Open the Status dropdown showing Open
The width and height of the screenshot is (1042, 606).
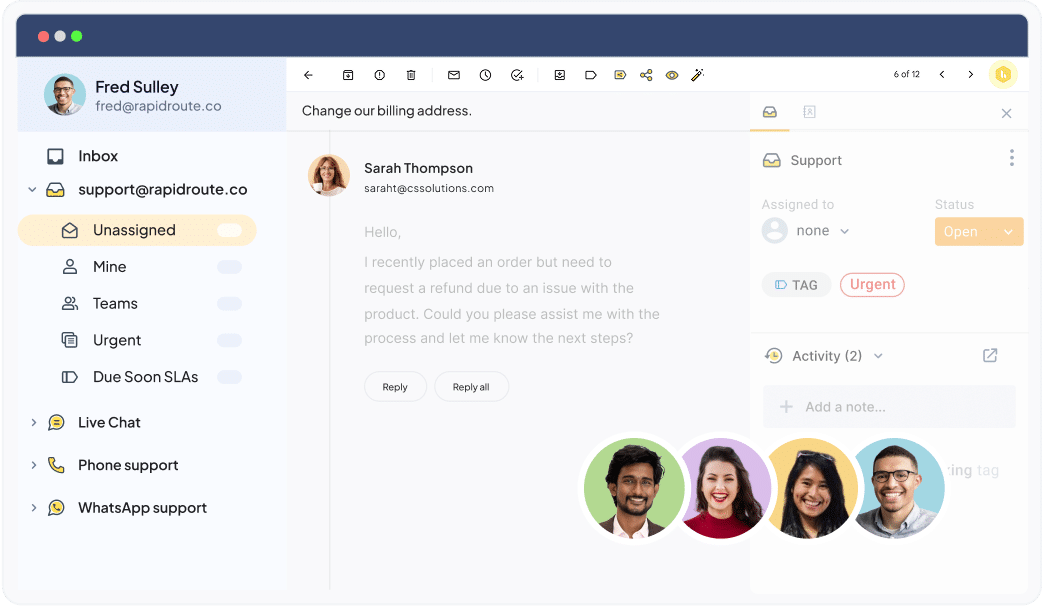coord(1008,232)
